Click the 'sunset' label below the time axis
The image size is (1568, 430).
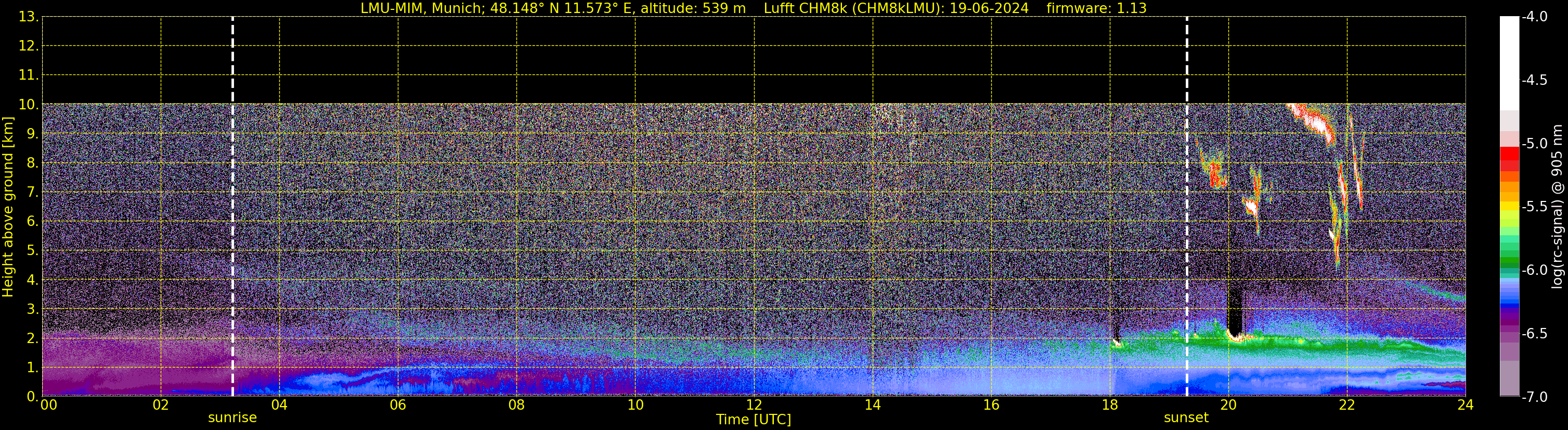point(1186,418)
